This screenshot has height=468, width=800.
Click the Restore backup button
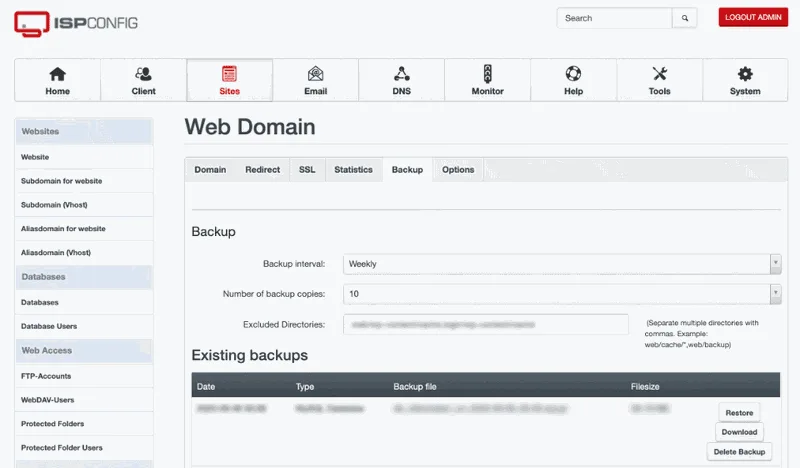coord(739,412)
